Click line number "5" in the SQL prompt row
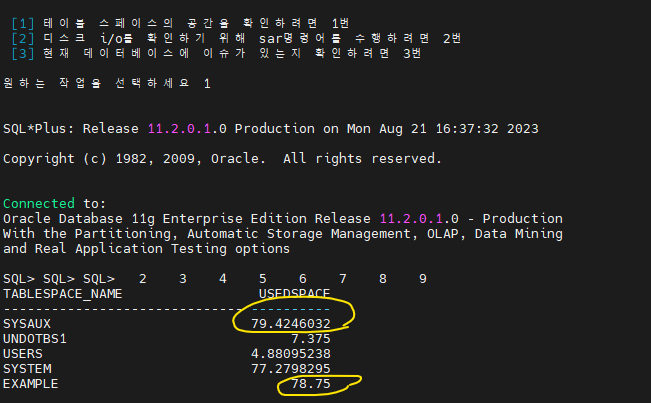Image resolution: width=651 pixels, height=403 pixels. 263,278
